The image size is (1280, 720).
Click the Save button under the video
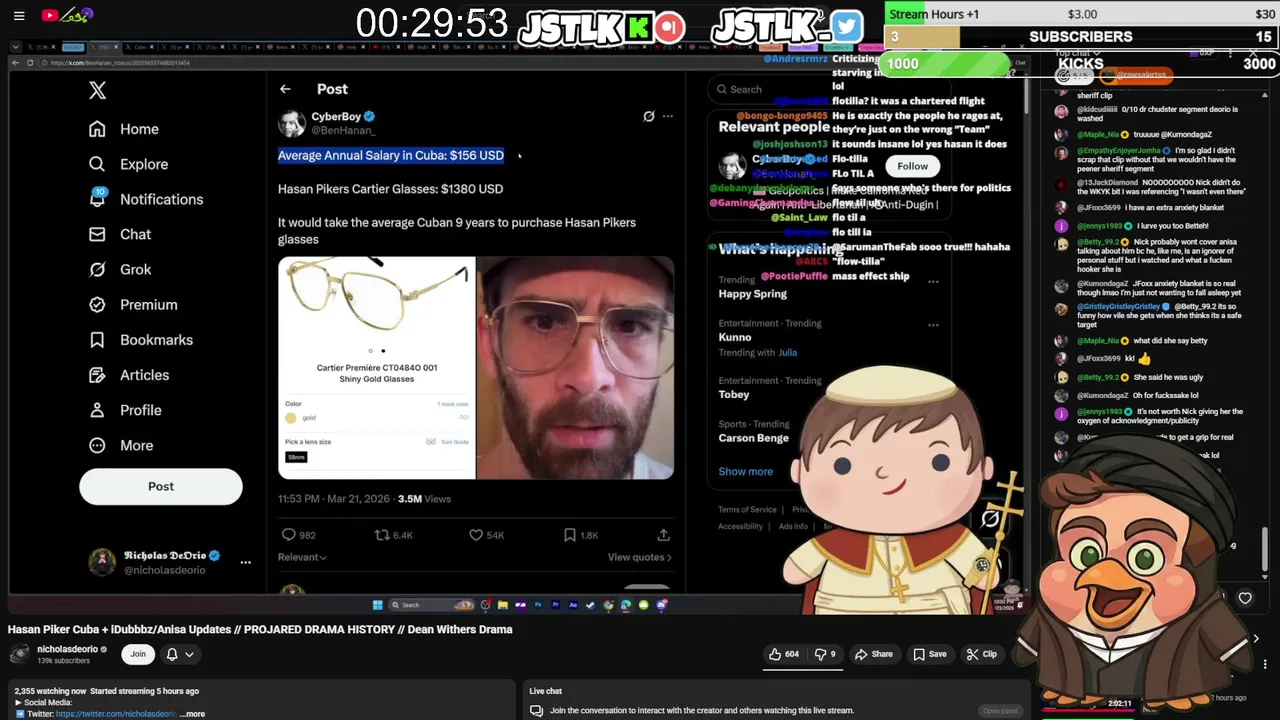(929, 654)
